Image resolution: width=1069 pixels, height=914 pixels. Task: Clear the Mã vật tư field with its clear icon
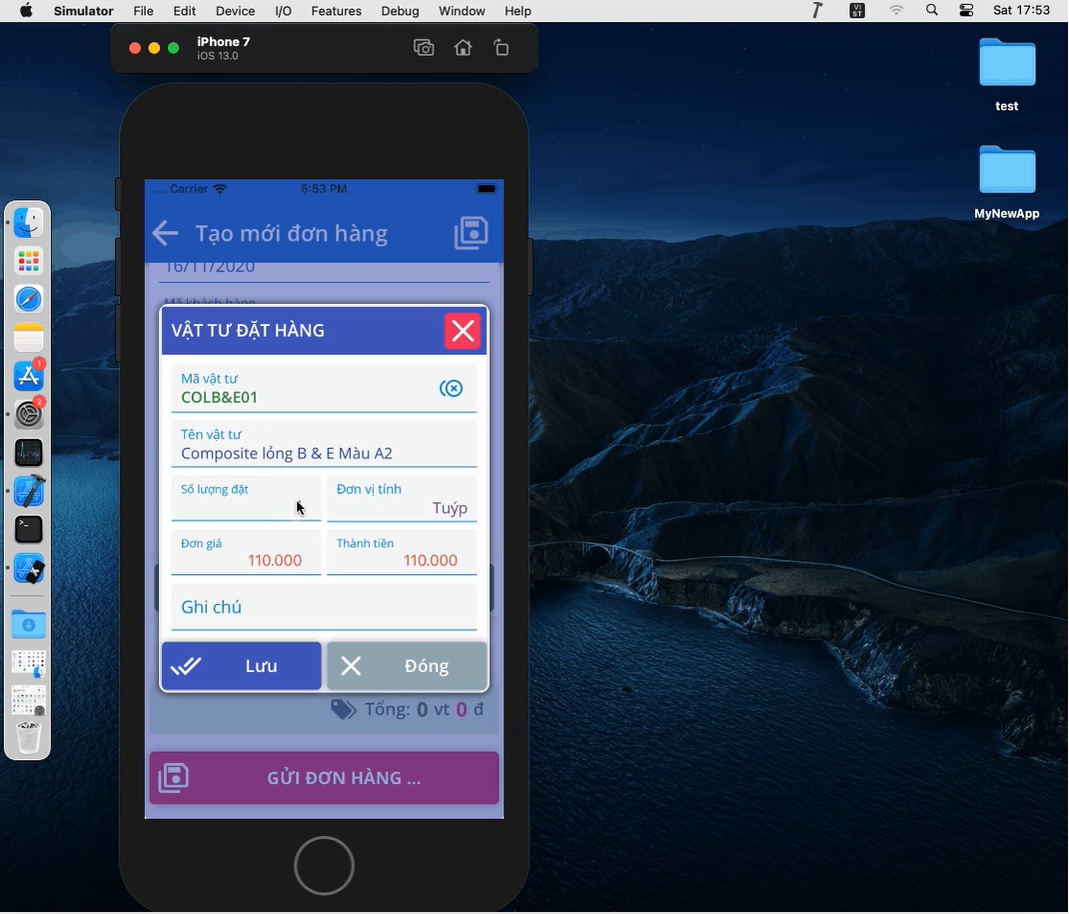point(451,389)
